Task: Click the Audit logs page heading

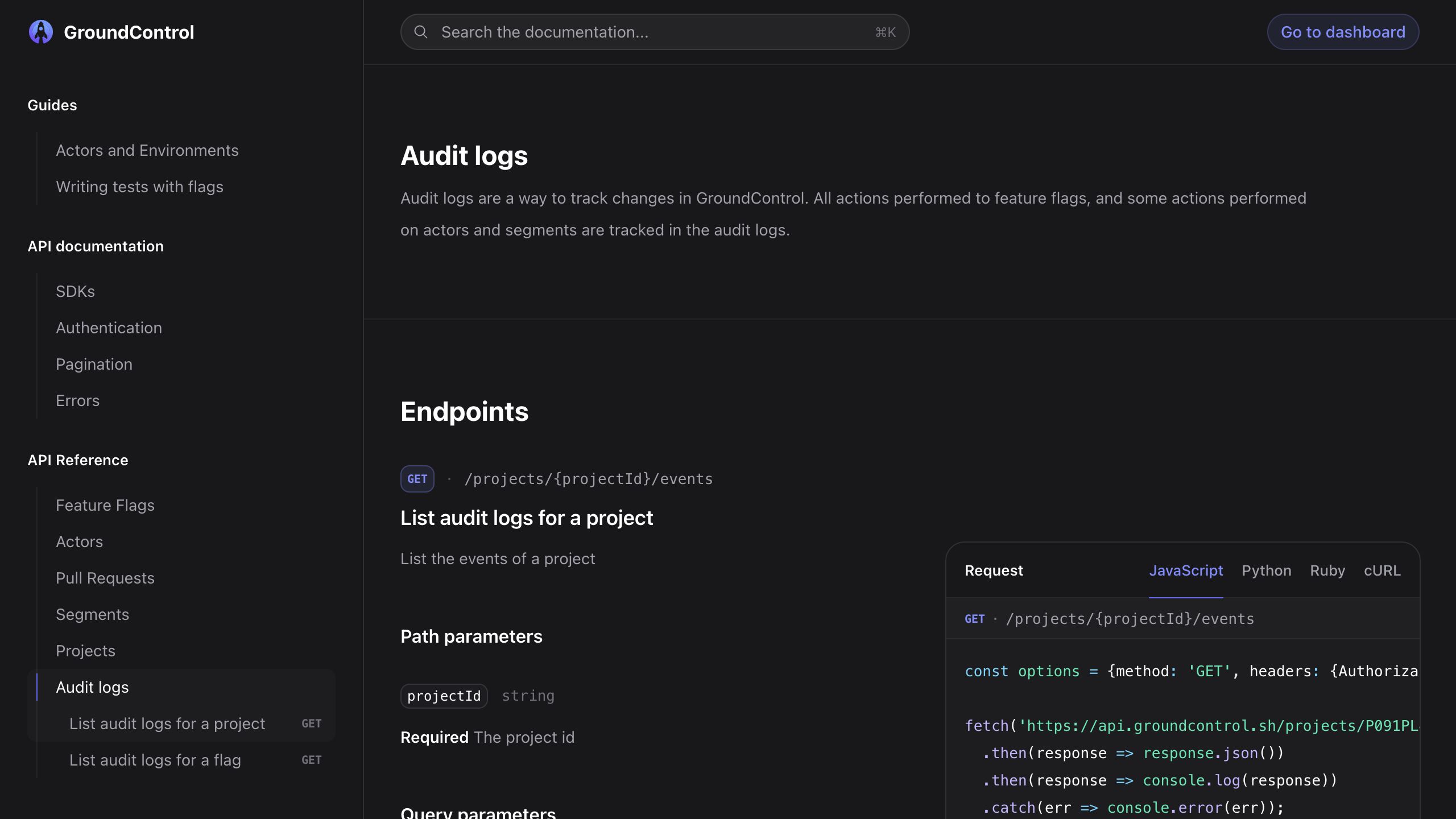Action: 464,156
